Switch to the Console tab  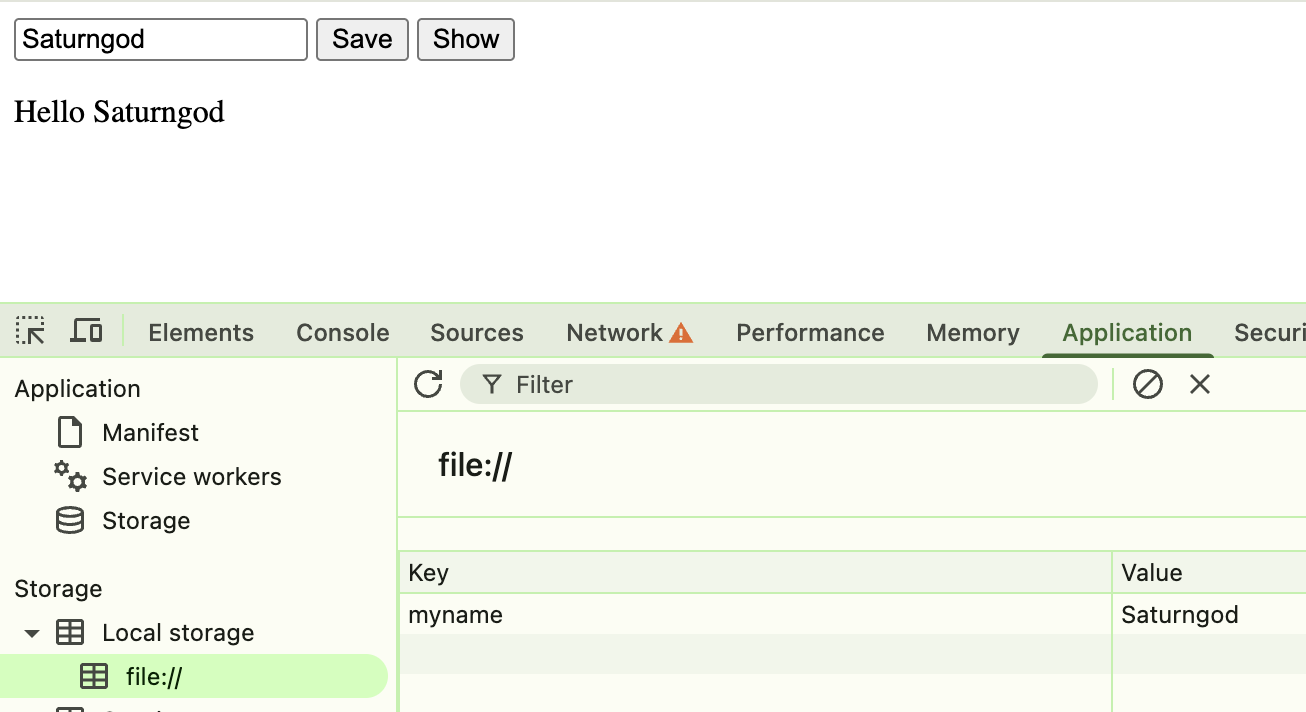pyautogui.click(x=343, y=333)
